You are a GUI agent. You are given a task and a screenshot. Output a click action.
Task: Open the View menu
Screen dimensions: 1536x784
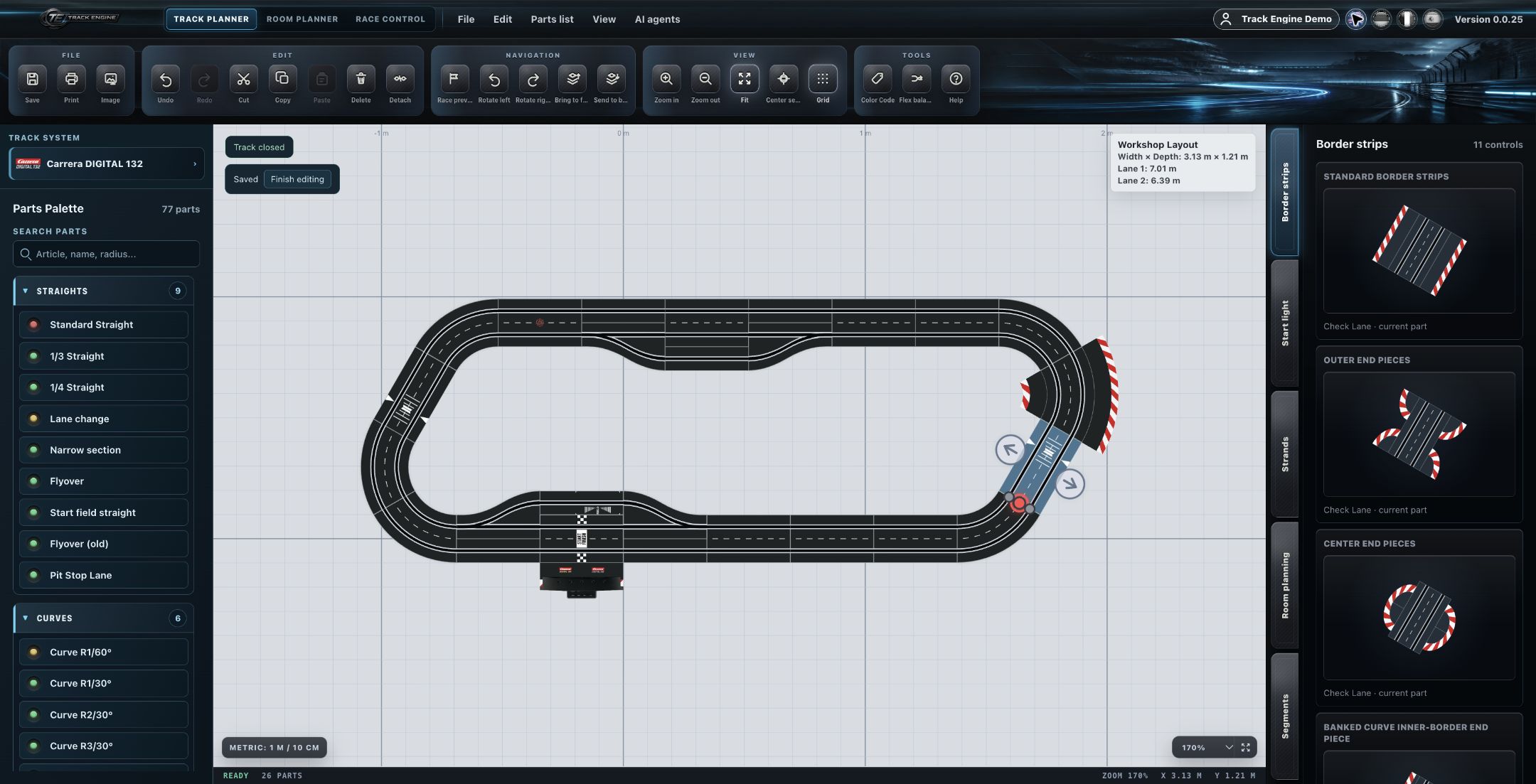[604, 19]
